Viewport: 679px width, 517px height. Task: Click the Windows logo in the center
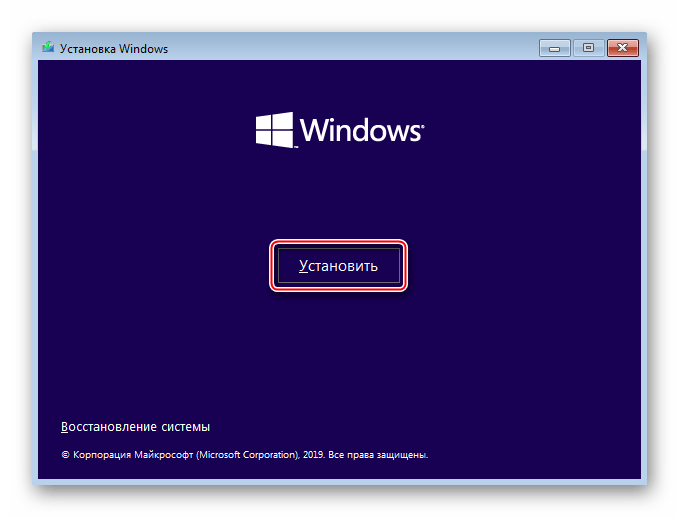340,130
